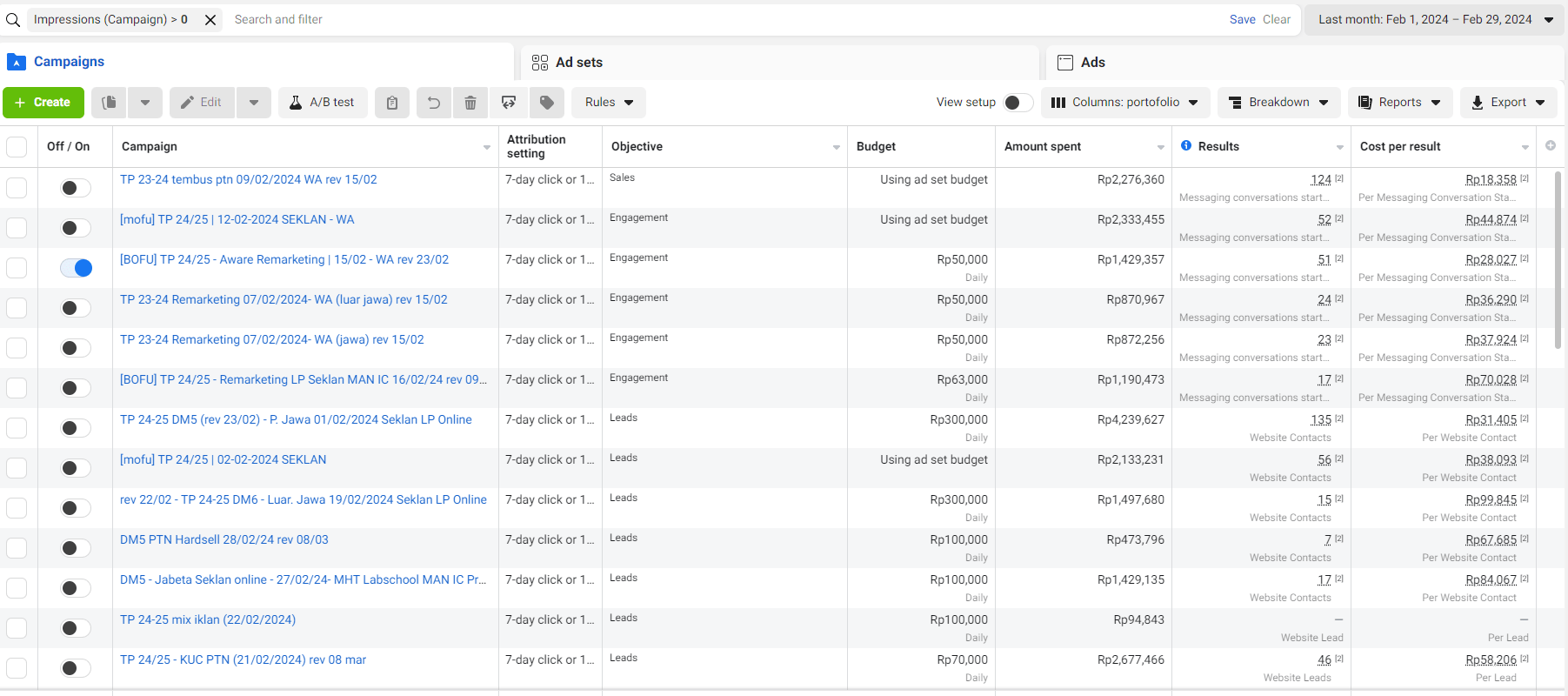Click the green Create button

43,103
